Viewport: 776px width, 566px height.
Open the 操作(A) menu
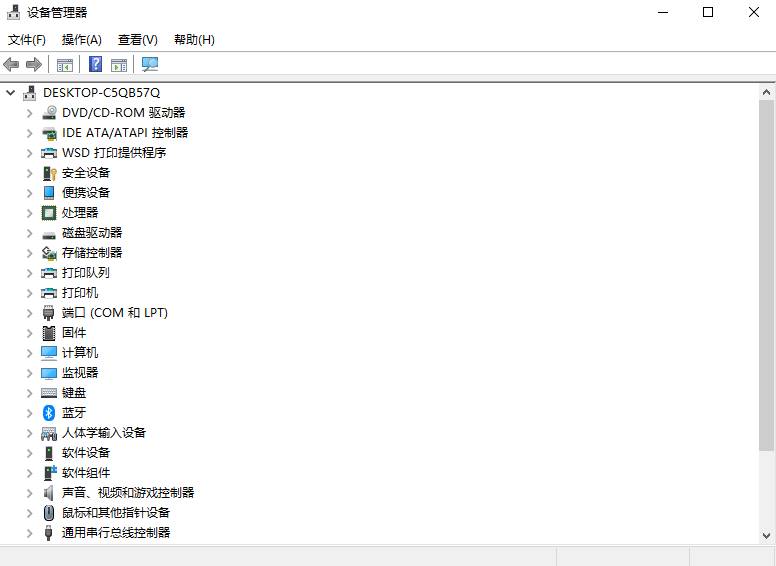point(82,40)
